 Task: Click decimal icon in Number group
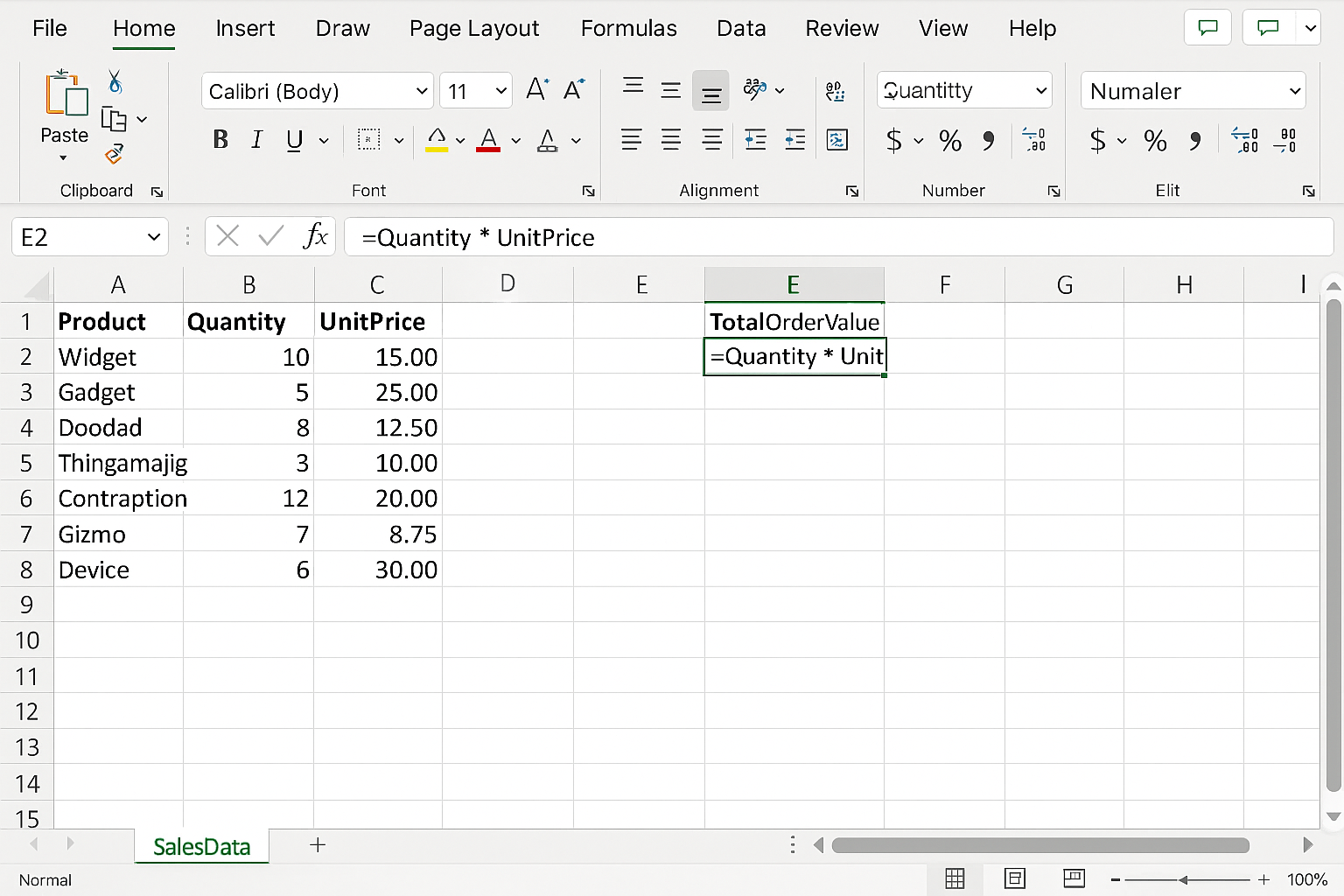click(x=1034, y=140)
